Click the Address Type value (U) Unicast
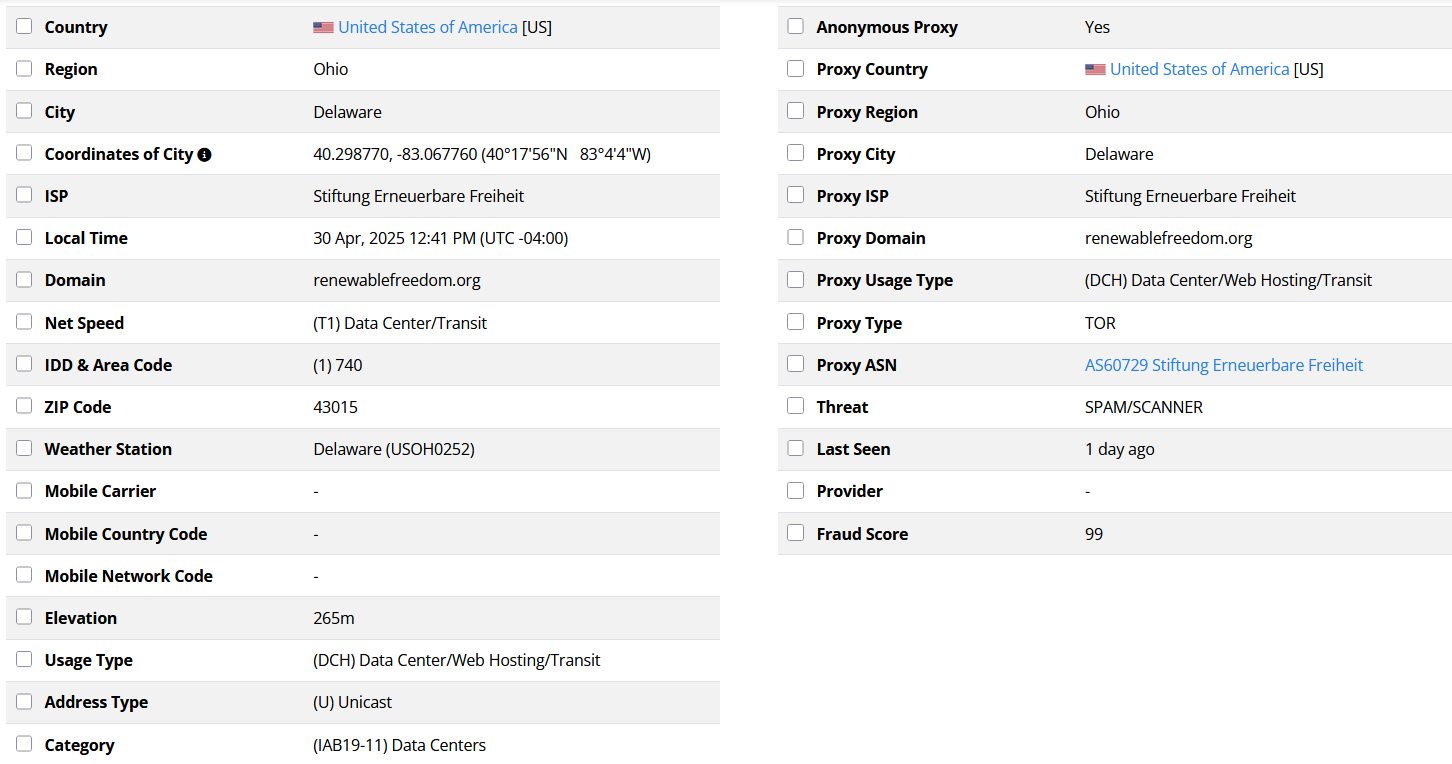This screenshot has width=1452, height=764. (353, 702)
